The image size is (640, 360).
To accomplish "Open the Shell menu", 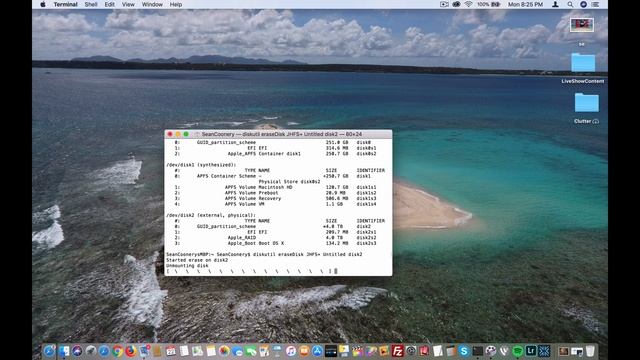I will 91,4.
